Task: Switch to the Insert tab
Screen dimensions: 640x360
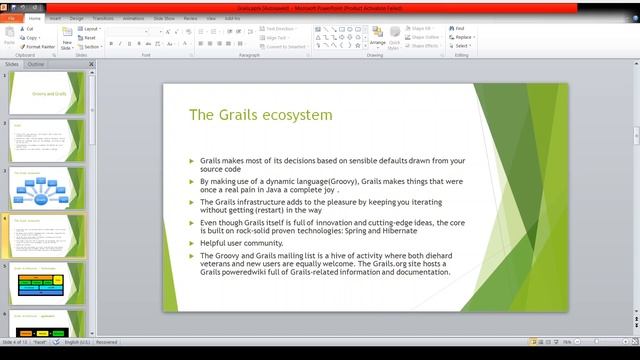Action: [x=55, y=19]
